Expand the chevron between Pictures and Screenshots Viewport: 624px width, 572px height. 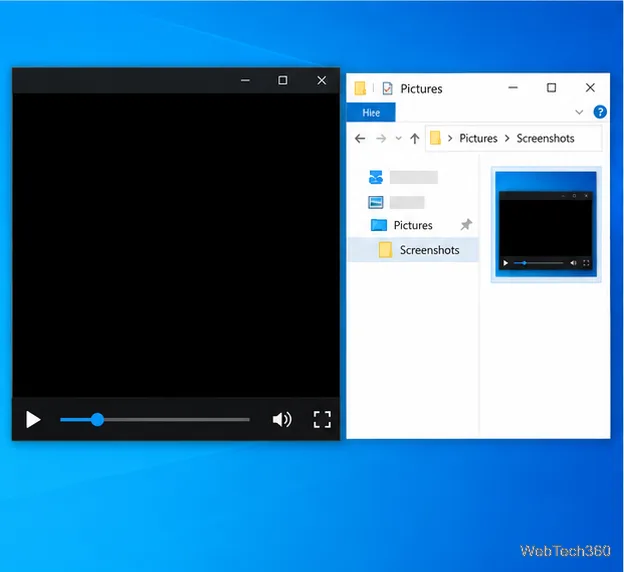[x=507, y=138]
